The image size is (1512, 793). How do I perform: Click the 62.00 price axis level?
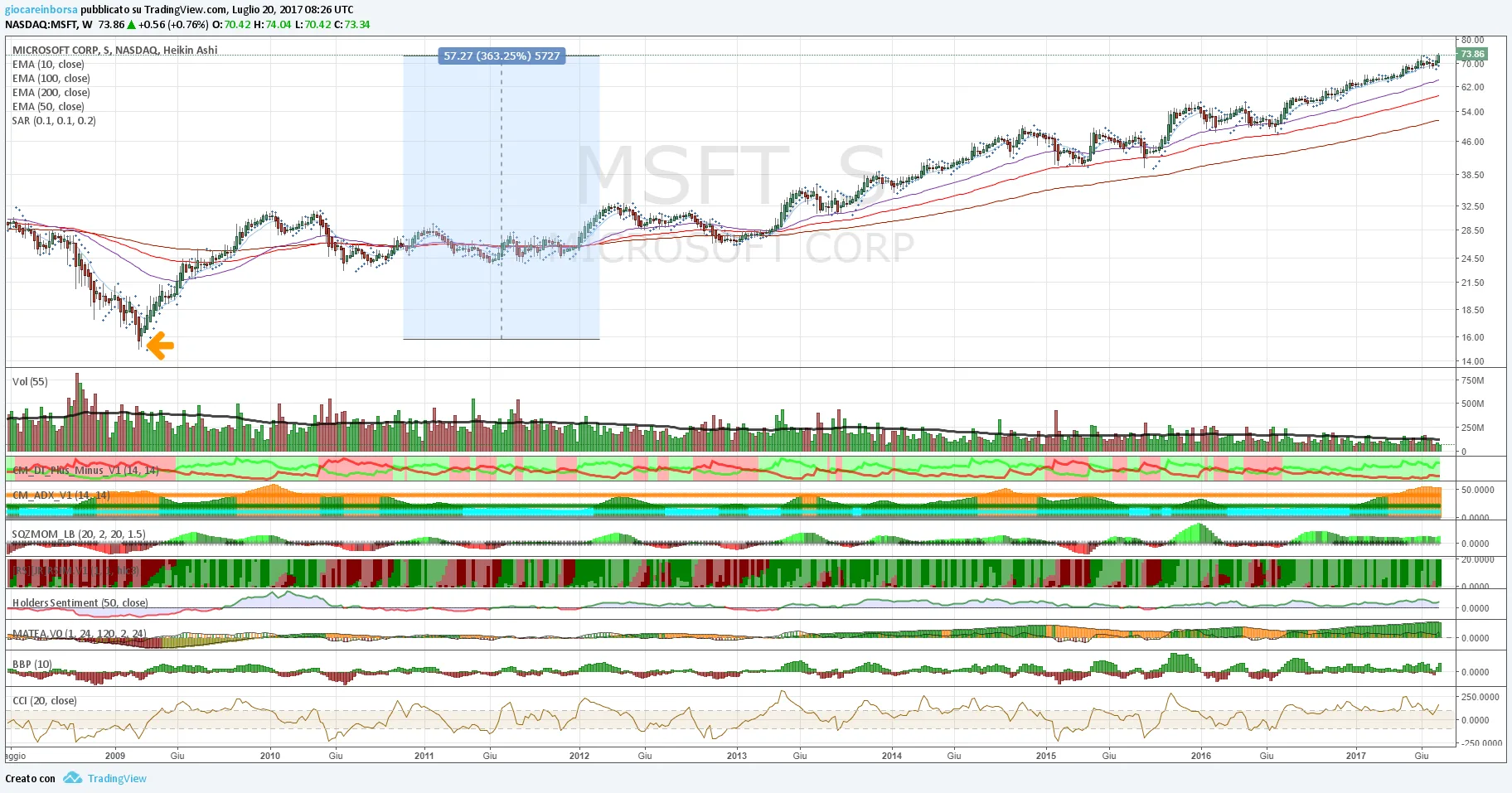(x=1473, y=87)
